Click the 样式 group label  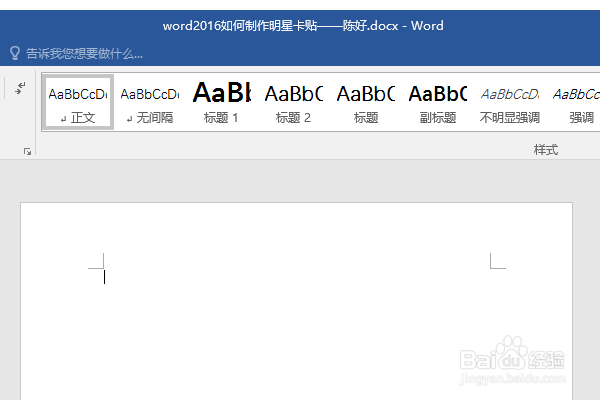point(546,150)
